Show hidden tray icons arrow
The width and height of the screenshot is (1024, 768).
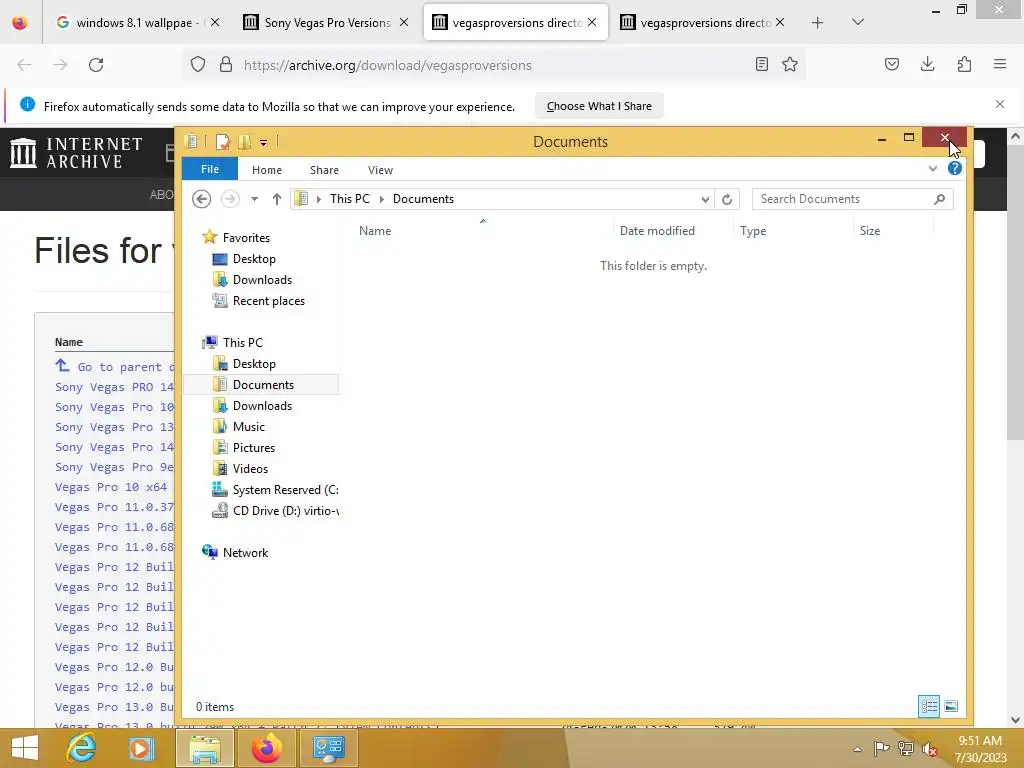857,749
